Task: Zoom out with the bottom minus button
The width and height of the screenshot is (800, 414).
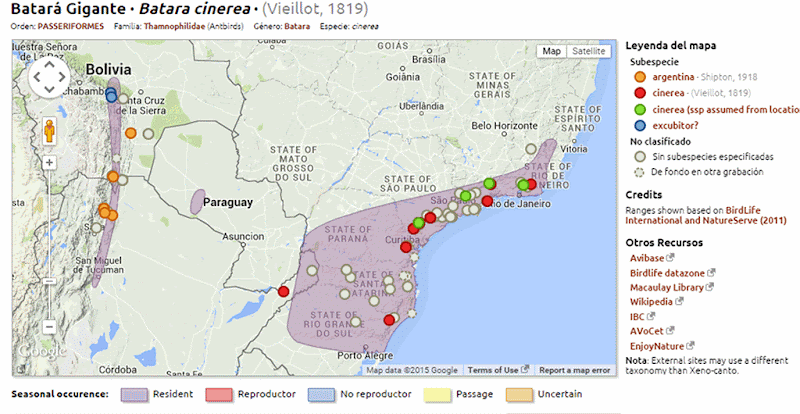Action: pos(49,327)
